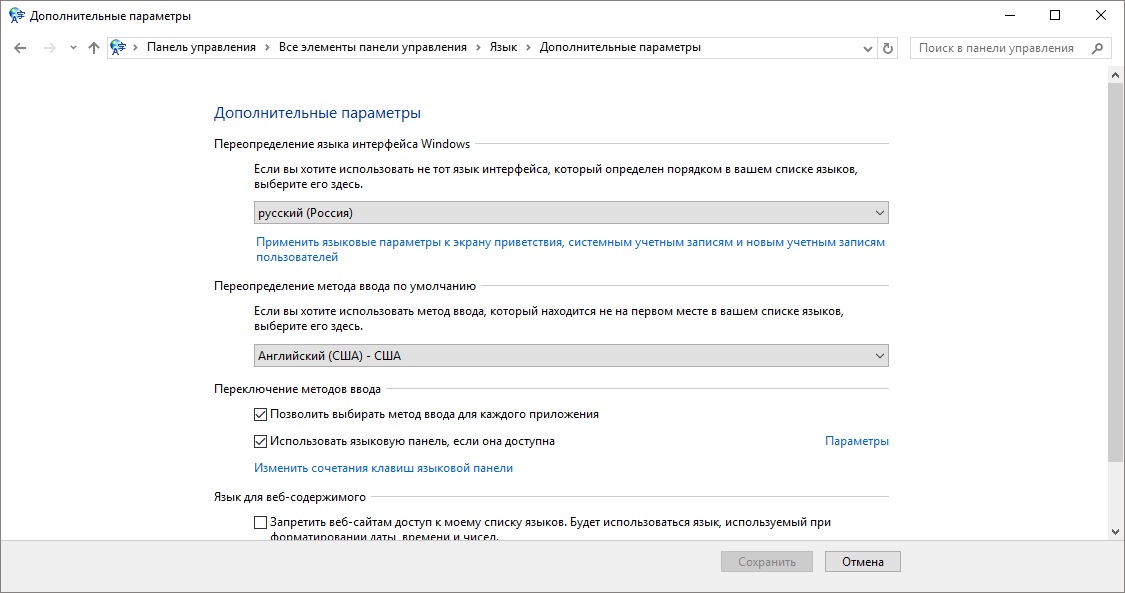Click the Control Panel icon in address bar
Screen dimensions: 1125x593
pos(120,48)
